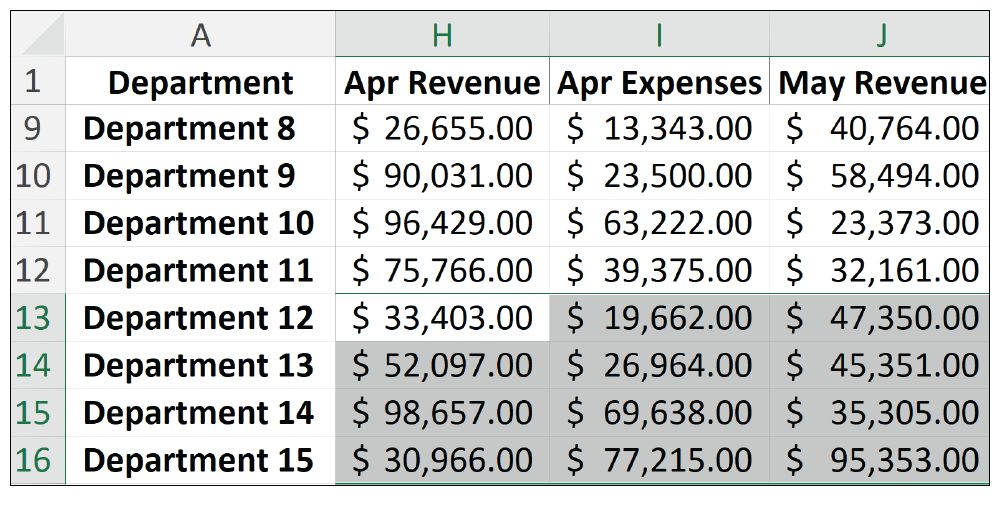Image resolution: width=994 pixels, height=521 pixels.
Task: Select column H header
Action: click(x=442, y=36)
